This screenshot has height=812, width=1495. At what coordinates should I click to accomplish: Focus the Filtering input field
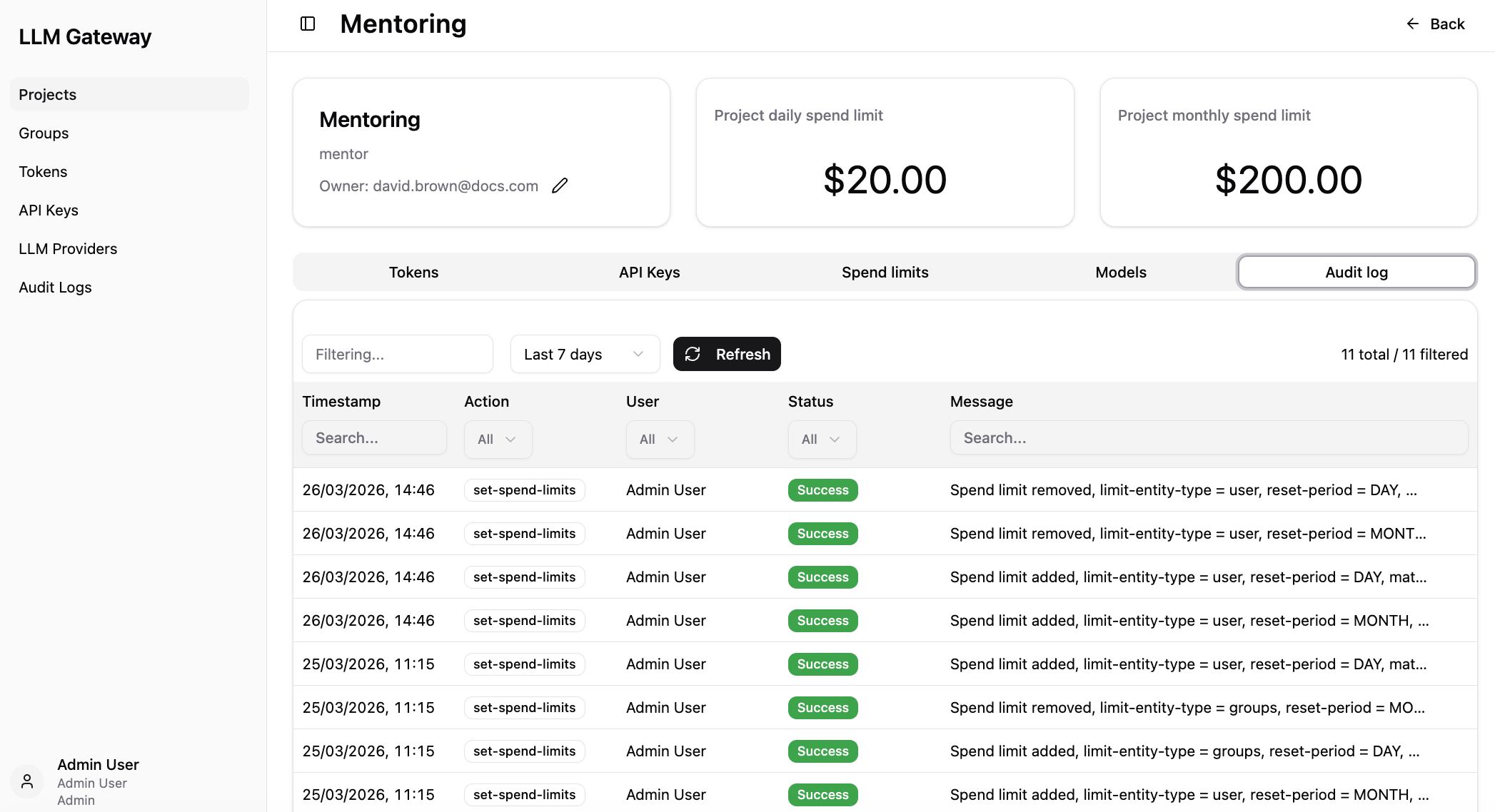(398, 354)
